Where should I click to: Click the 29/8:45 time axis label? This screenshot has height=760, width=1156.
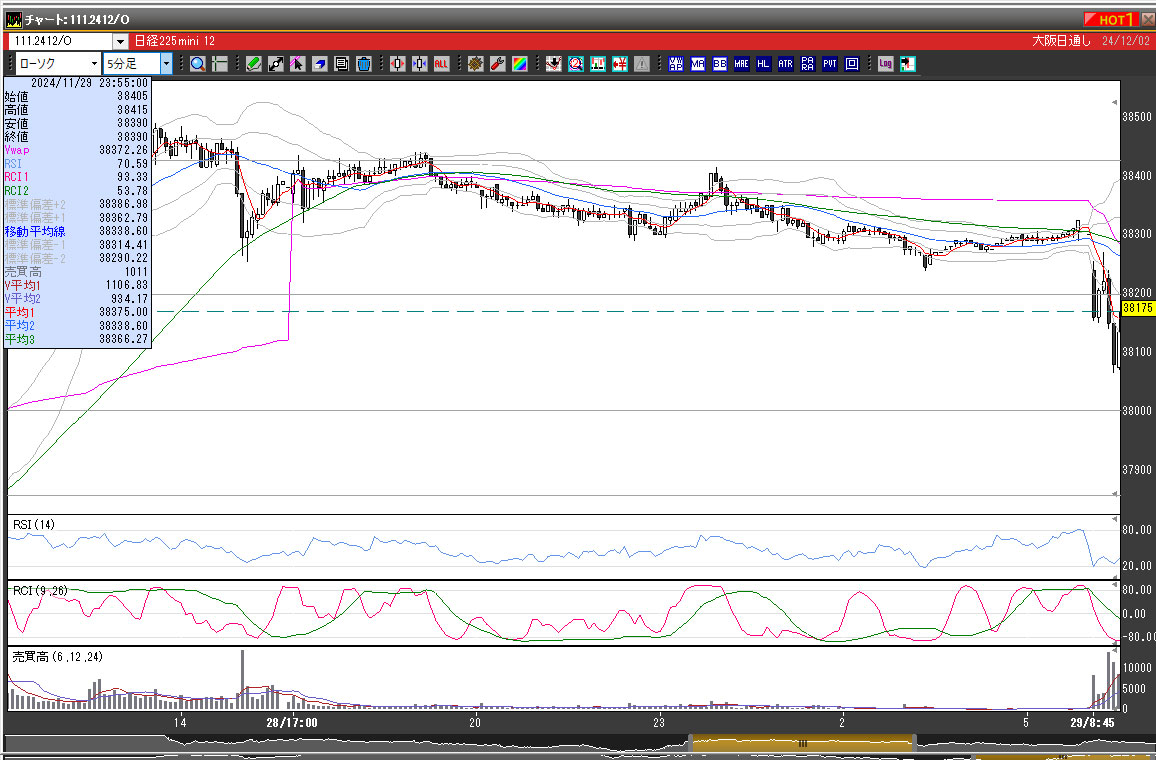click(1092, 722)
